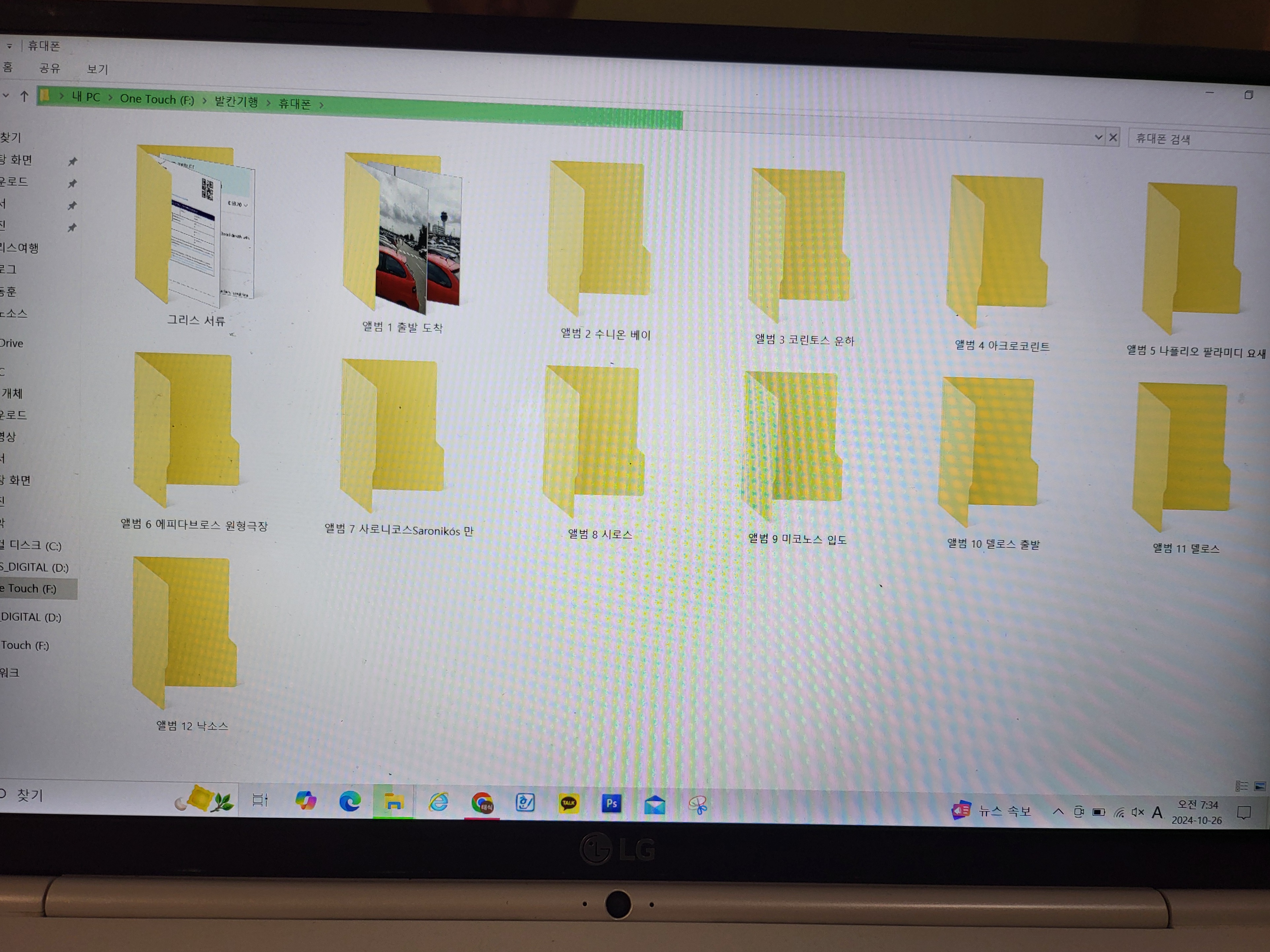Click the Copilot taskbar icon
The image size is (1270, 952).
(305, 800)
